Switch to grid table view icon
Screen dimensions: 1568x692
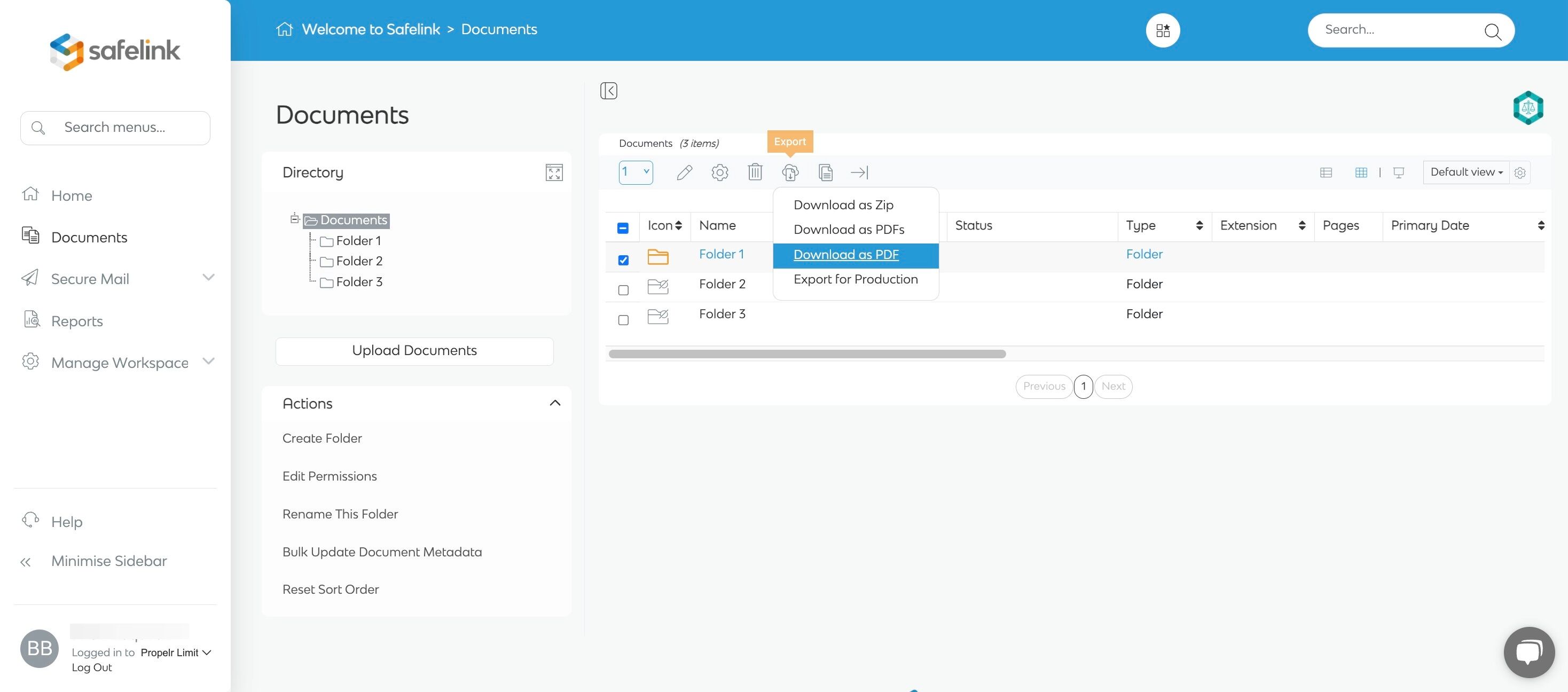[1361, 173]
